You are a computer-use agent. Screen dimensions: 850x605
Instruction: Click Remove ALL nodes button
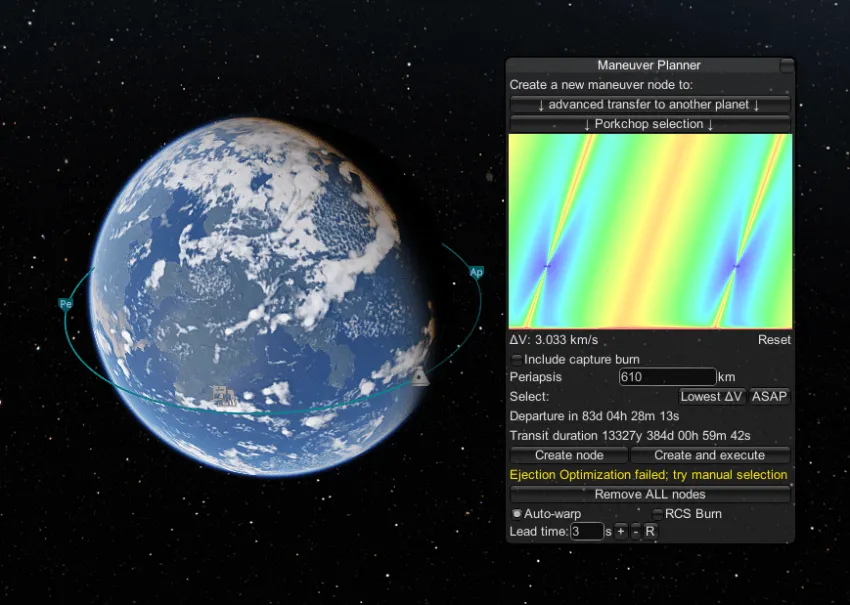pos(650,494)
